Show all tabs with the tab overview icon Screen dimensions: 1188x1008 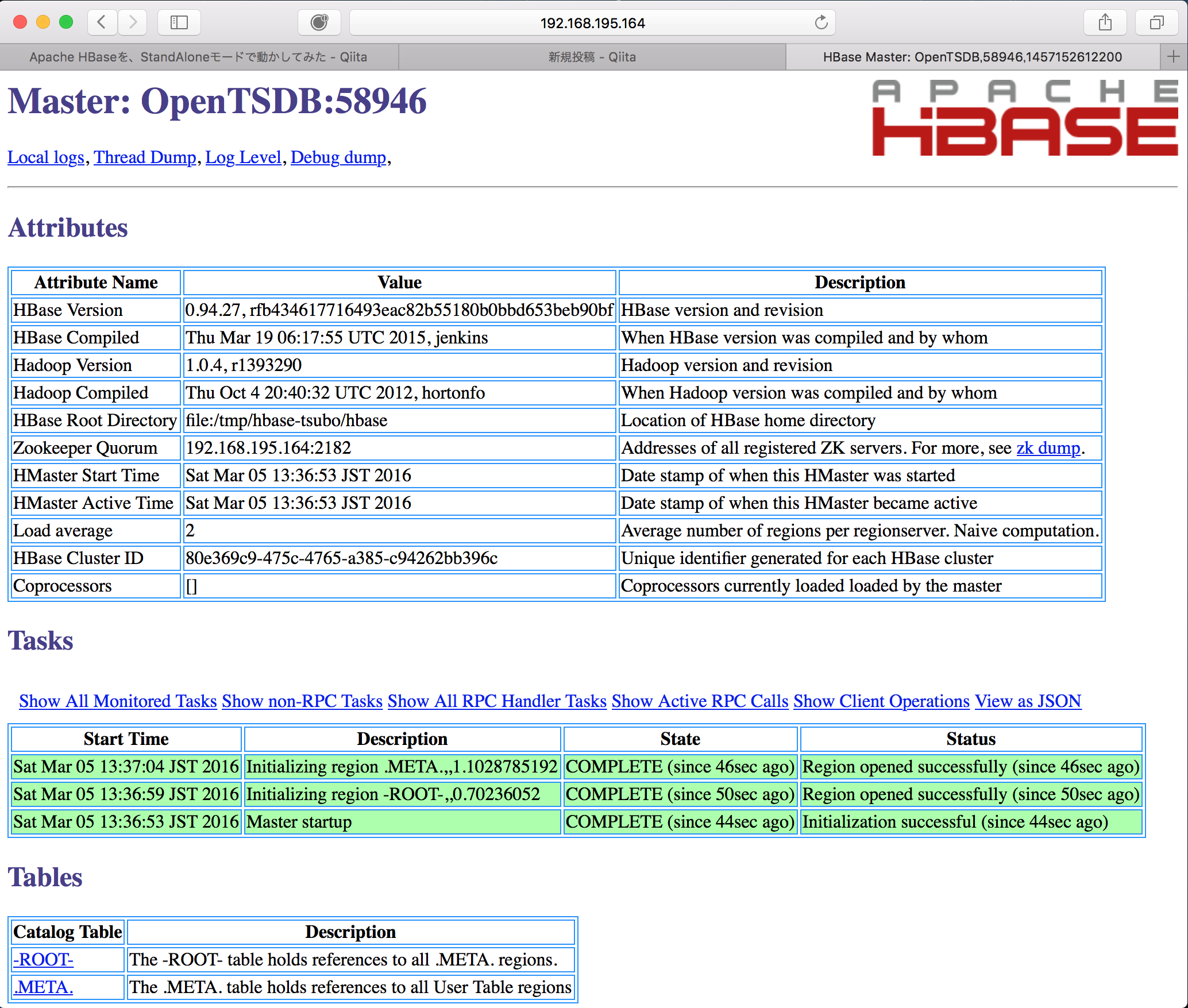[1156, 22]
